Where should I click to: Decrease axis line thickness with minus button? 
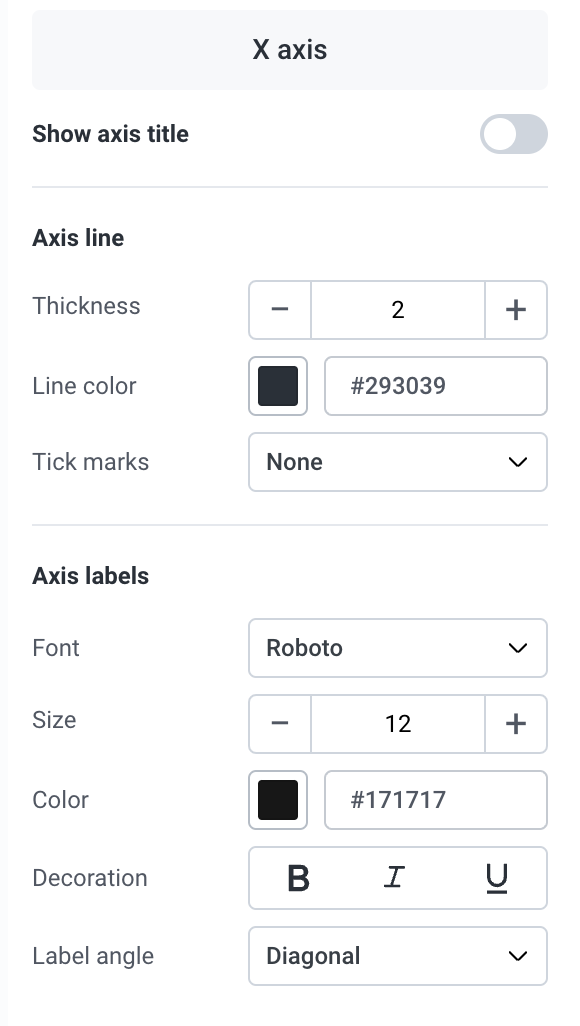click(x=280, y=310)
